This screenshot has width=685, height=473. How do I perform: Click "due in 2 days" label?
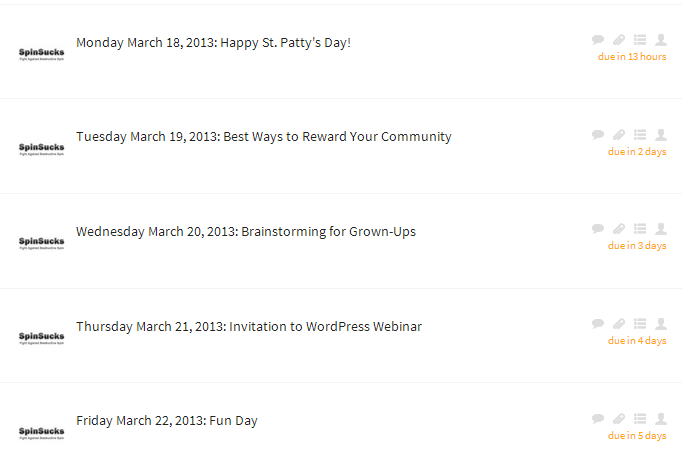coord(637,152)
